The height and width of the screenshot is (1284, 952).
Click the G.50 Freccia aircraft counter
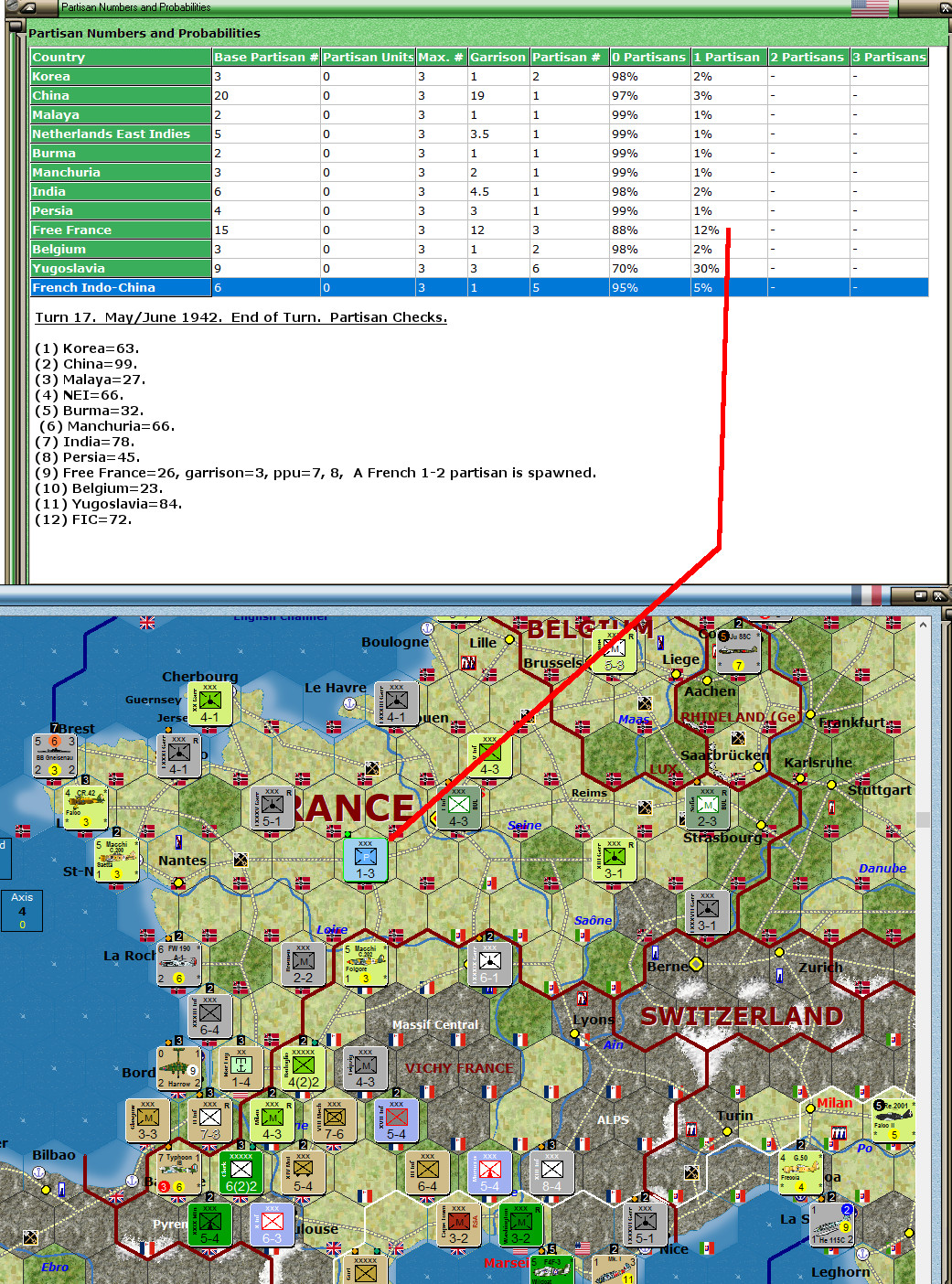click(800, 1172)
